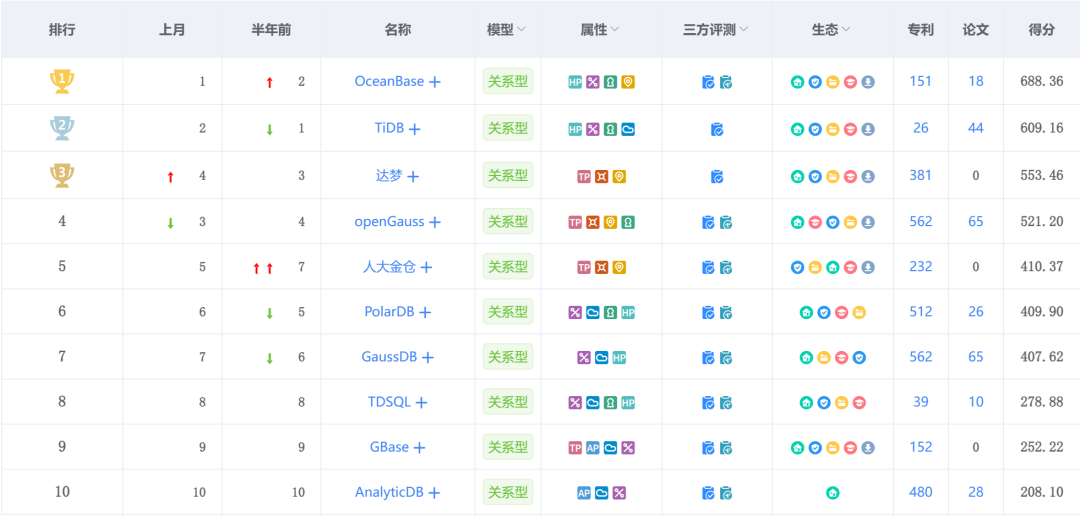Click the gold first-place trophy icon
Image resolution: width=1080 pixels, height=516 pixels.
pos(62,81)
